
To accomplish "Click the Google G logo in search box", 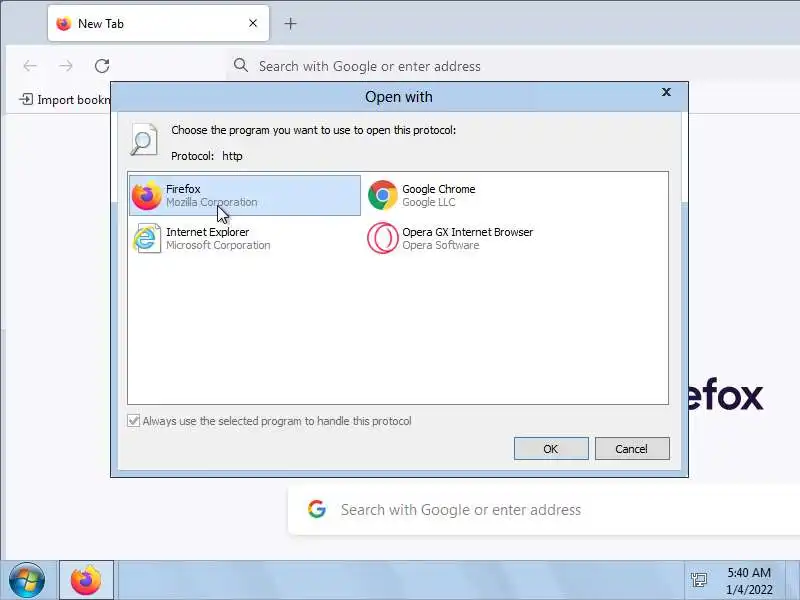I will tap(317, 509).
